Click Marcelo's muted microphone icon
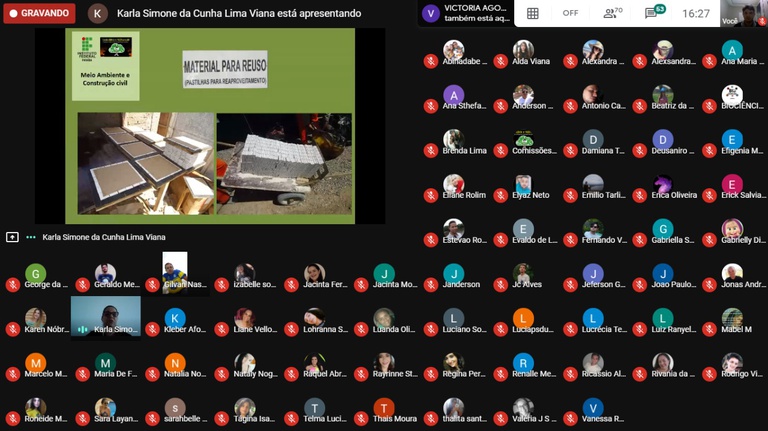This screenshot has width=768, height=431. pyautogui.click(x=13, y=374)
